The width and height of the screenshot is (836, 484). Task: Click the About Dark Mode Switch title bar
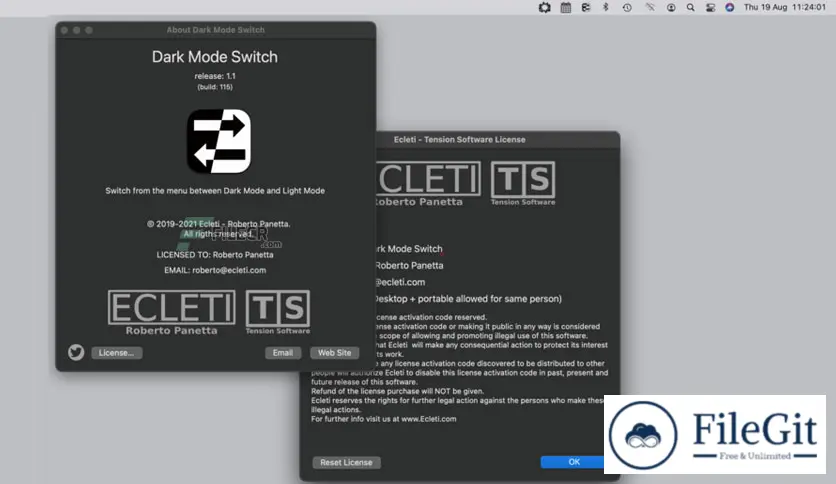(215, 30)
